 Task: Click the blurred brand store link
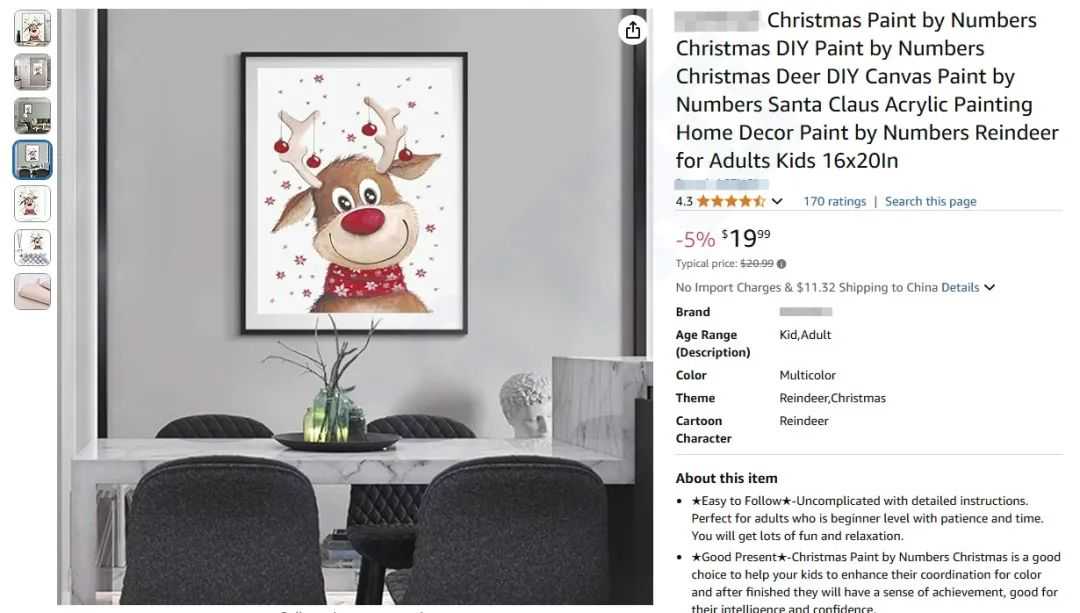[721, 184]
